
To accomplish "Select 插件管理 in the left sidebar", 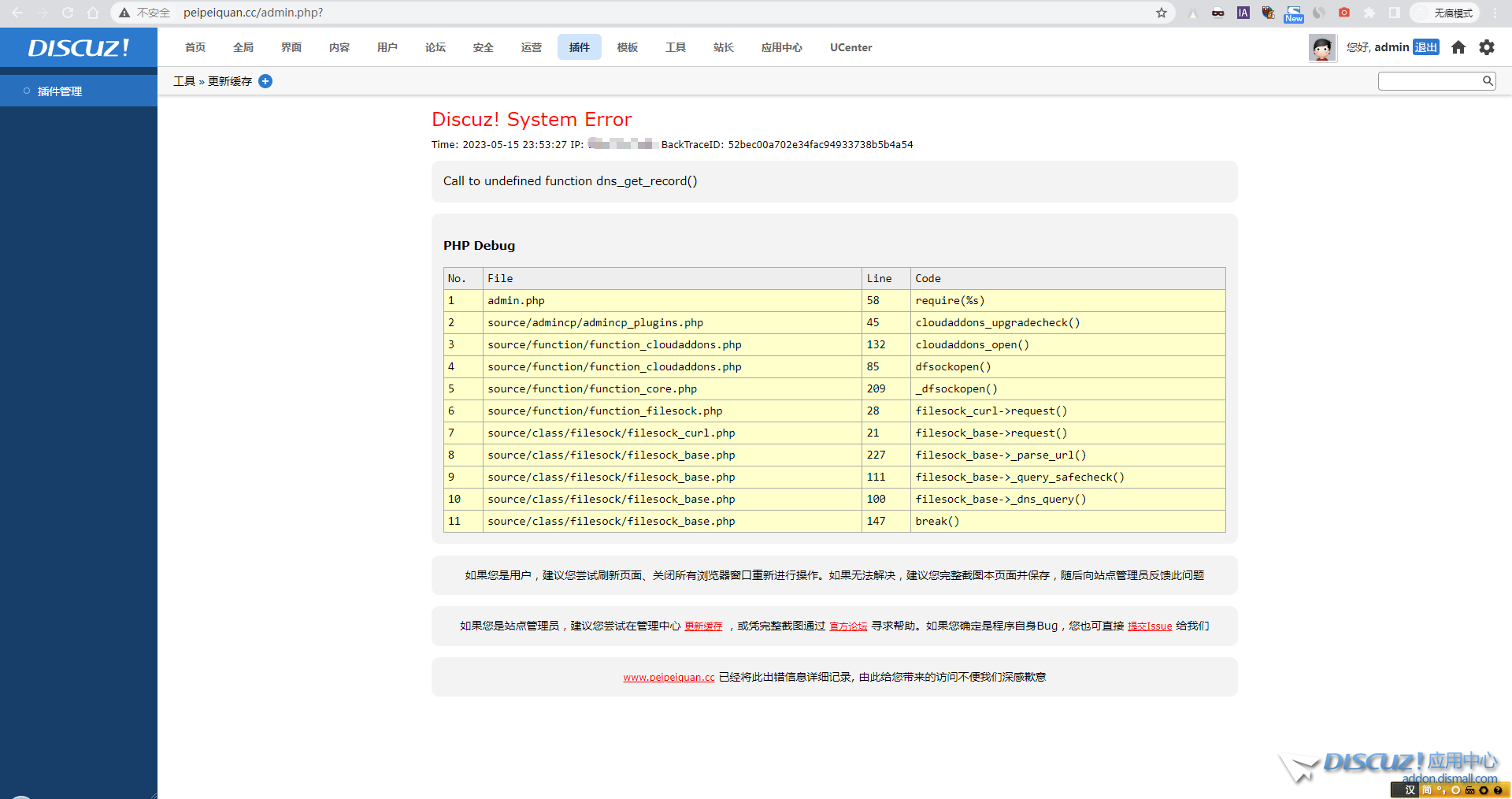I will point(60,91).
